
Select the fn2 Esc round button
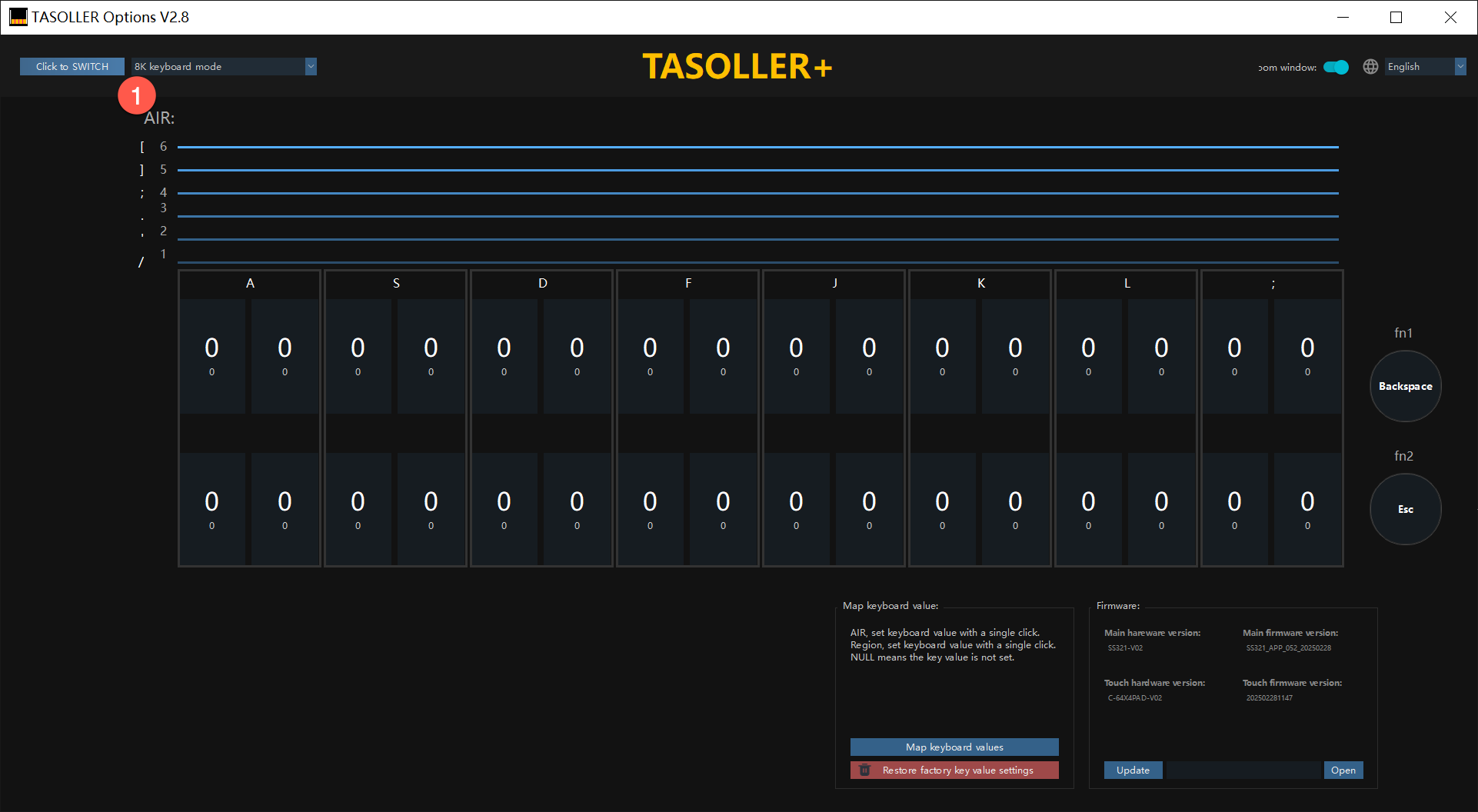(x=1406, y=509)
